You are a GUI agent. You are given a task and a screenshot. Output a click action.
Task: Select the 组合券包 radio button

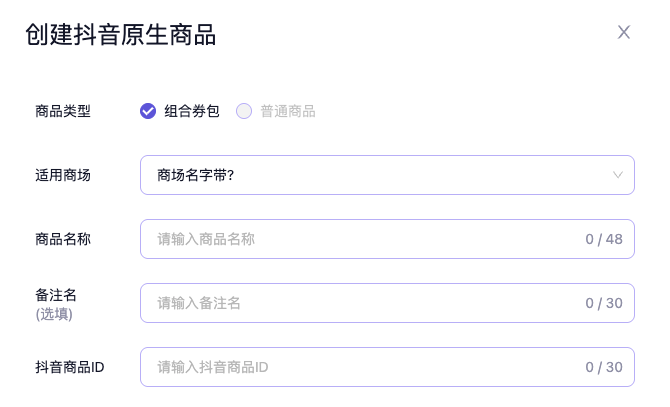[148, 111]
